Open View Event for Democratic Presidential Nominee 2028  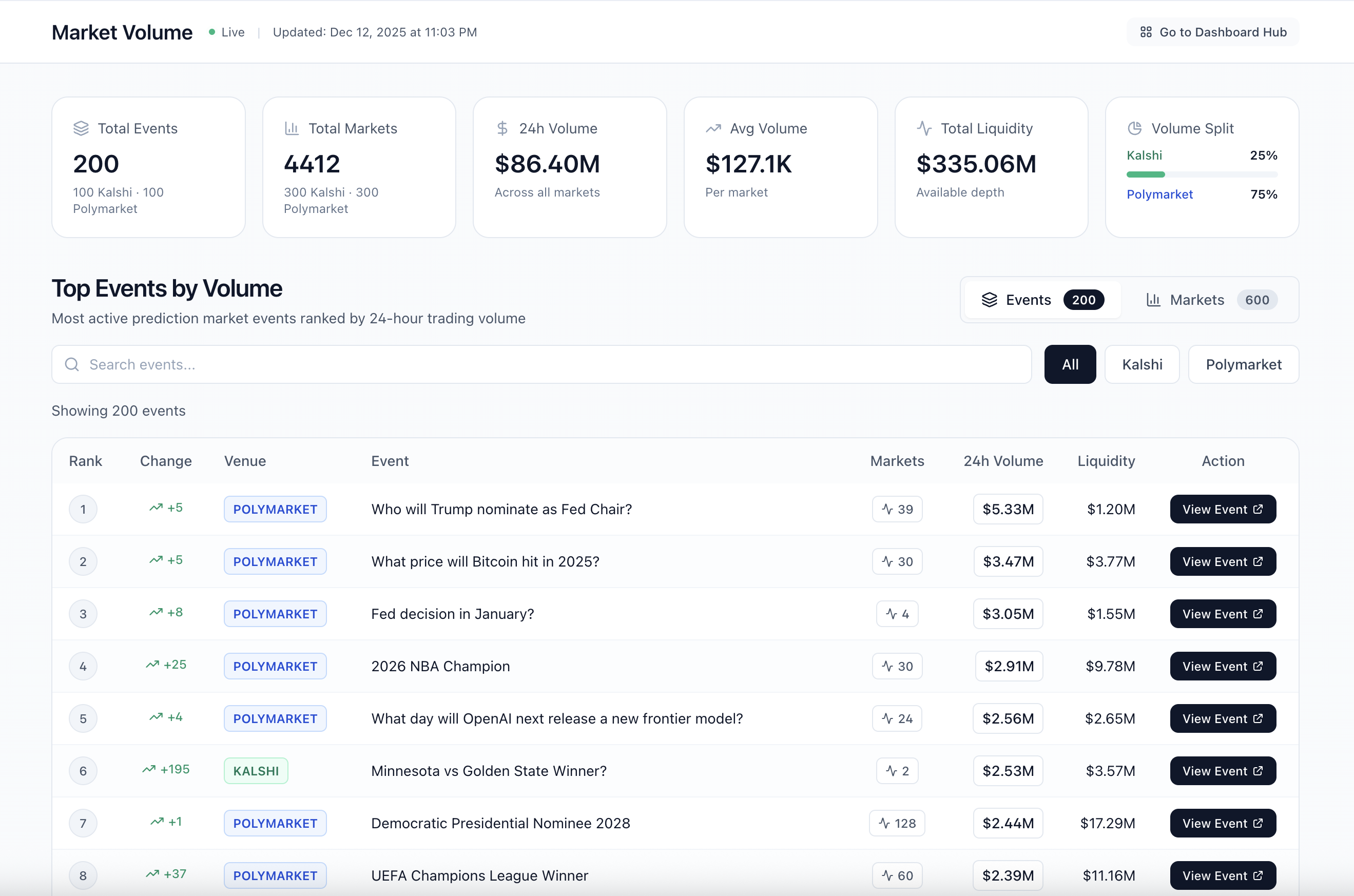coord(1223,823)
